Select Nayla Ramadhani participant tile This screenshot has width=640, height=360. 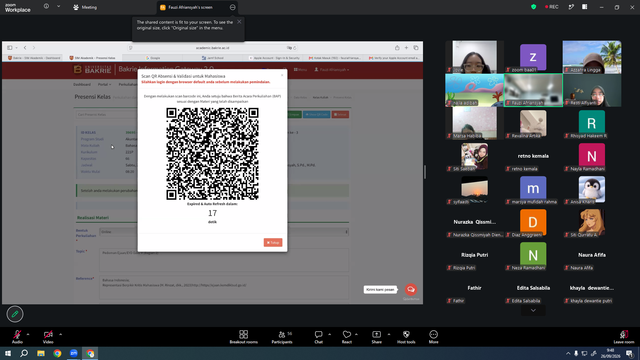click(592, 156)
